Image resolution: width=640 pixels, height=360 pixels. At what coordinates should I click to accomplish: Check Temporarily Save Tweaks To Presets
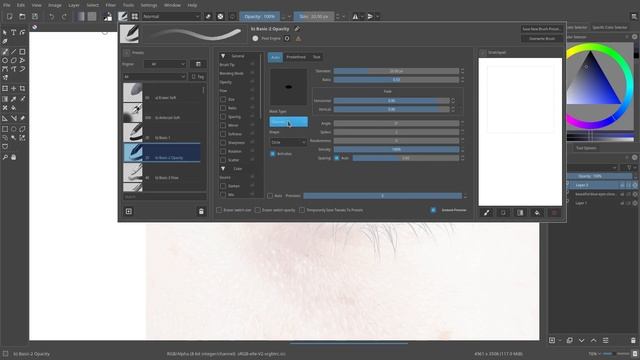302,210
